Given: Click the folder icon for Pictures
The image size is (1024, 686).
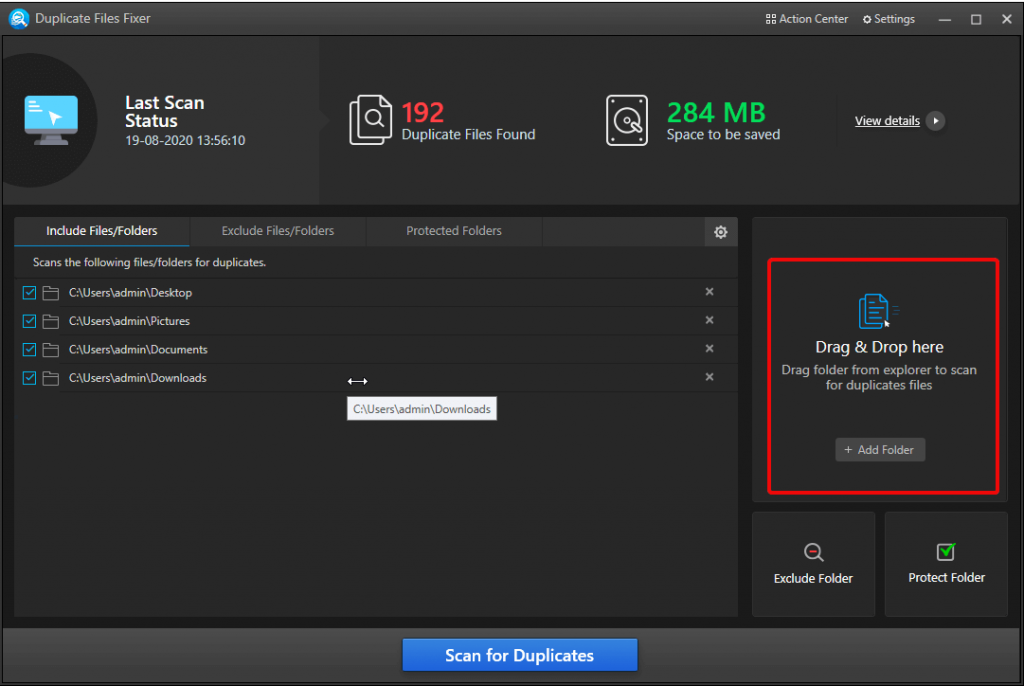Looking at the screenshot, I should 51,321.
